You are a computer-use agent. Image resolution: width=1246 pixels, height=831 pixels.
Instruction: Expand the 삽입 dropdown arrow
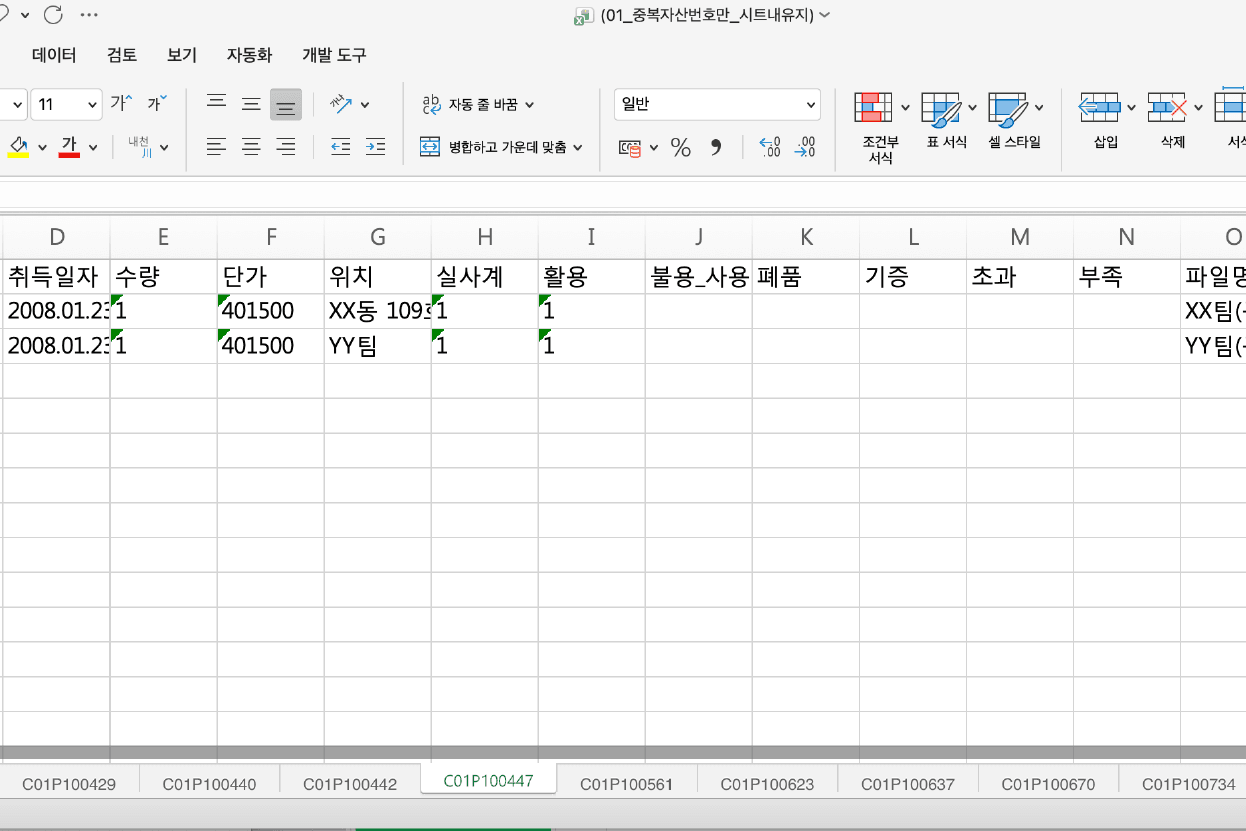[1132, 108]
